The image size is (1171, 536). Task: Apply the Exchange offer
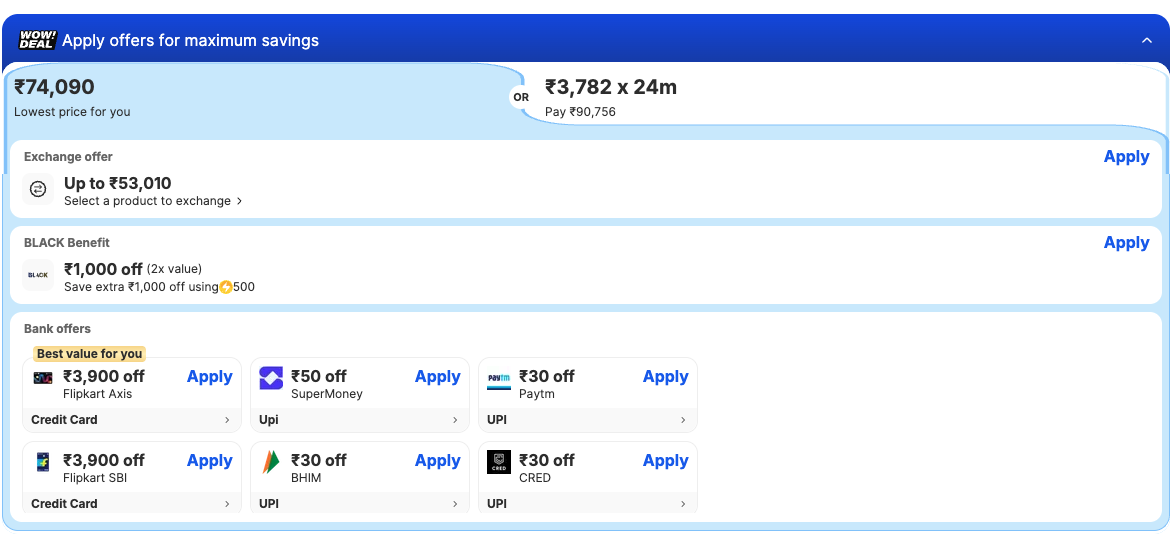(1126, 157)
